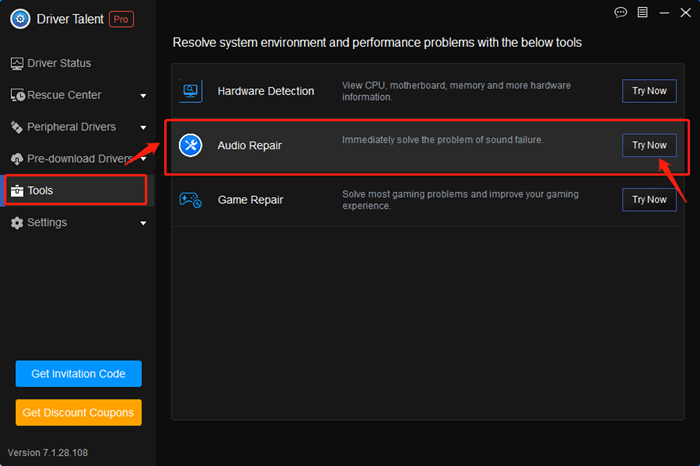The image size is (700, 466).
Task: Click the sound failure description text
Action: tap(443, 140)
